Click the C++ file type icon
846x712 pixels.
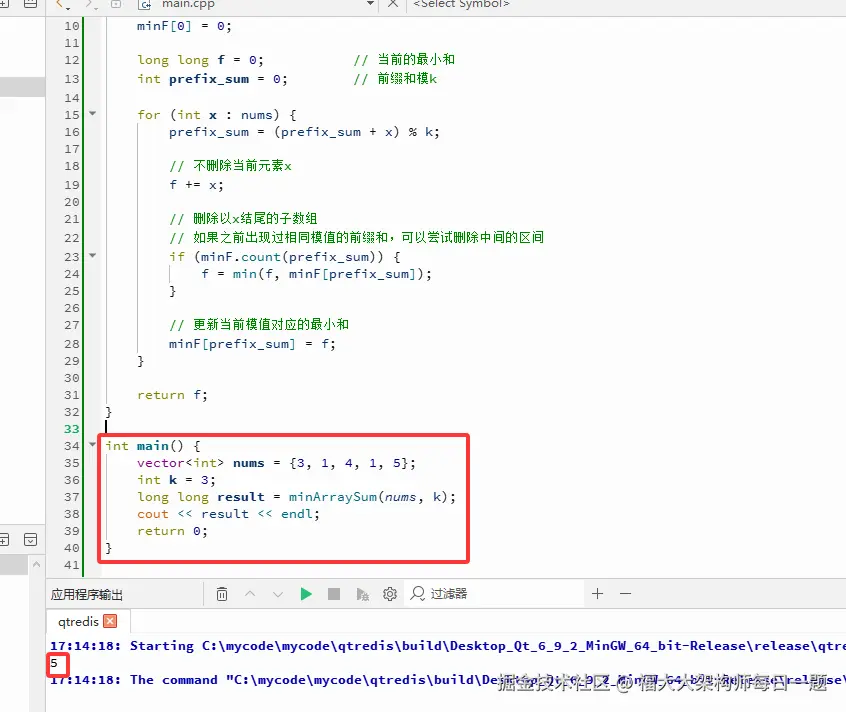click(145, 4)
